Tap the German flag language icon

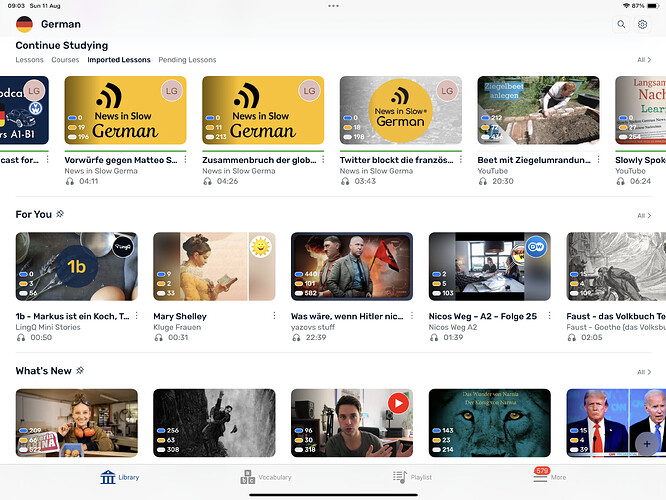pyautogui.click(x=24, y=24)
